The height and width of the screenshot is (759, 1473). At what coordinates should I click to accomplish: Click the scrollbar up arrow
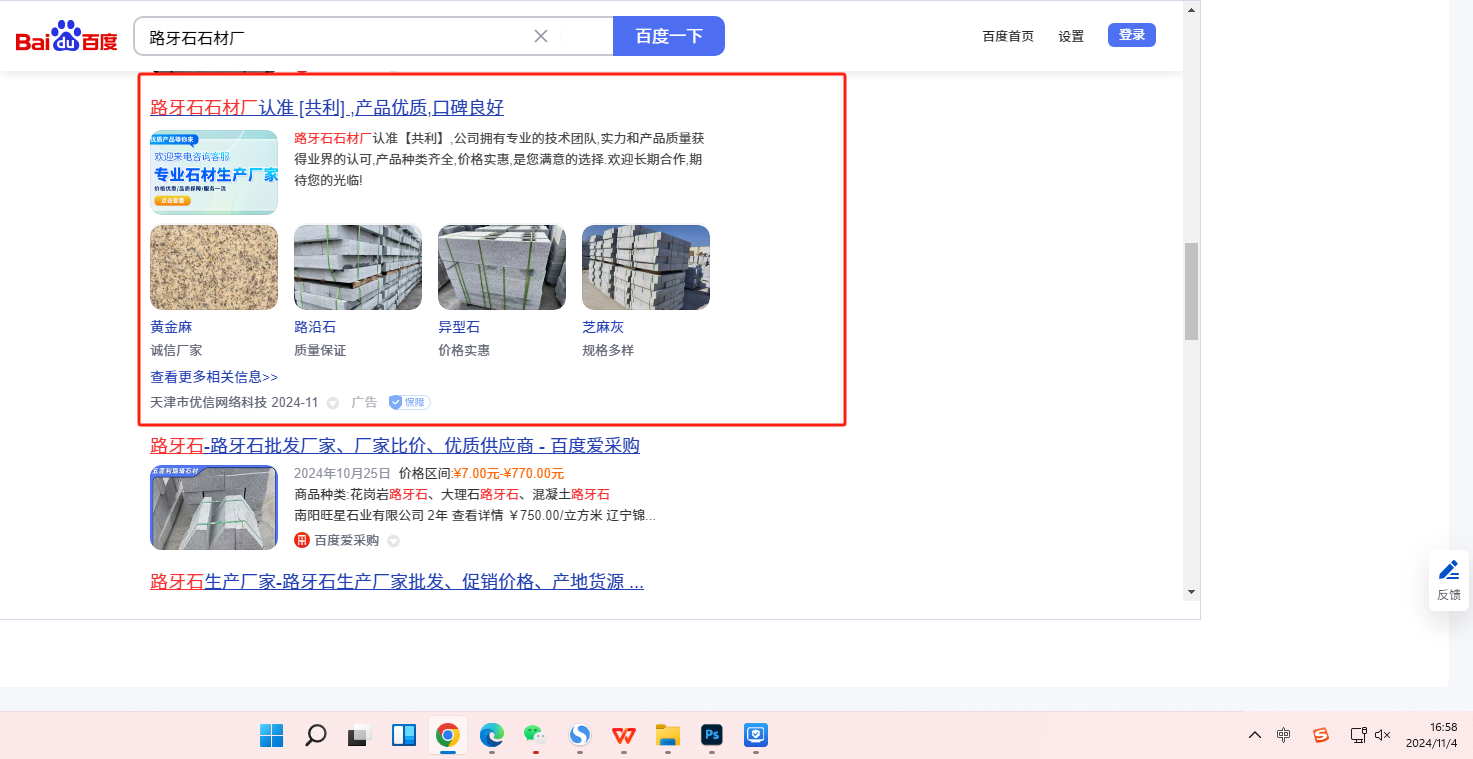(1191, 9)
